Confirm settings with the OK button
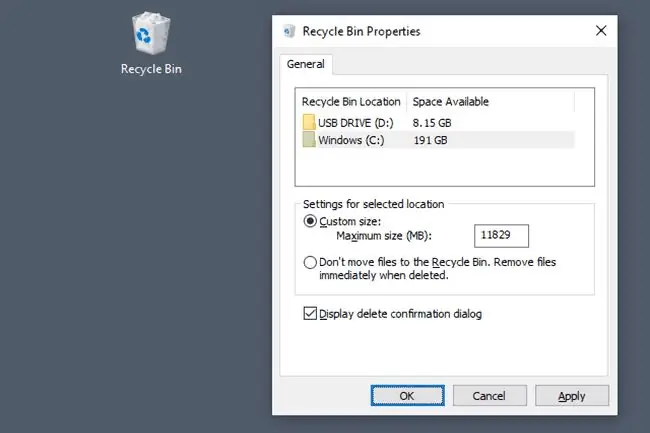The width and height of the screenshot is (650, 433). (407, 396)
